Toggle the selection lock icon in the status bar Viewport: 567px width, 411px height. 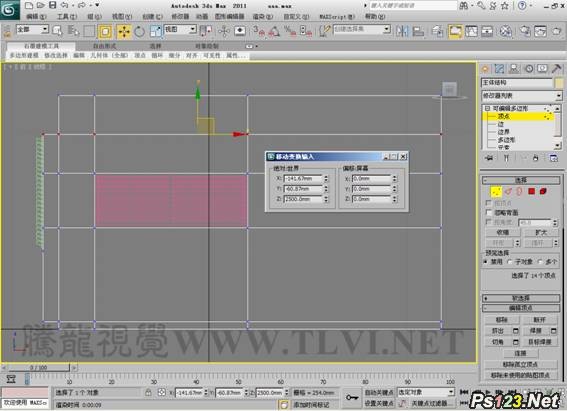148,393
